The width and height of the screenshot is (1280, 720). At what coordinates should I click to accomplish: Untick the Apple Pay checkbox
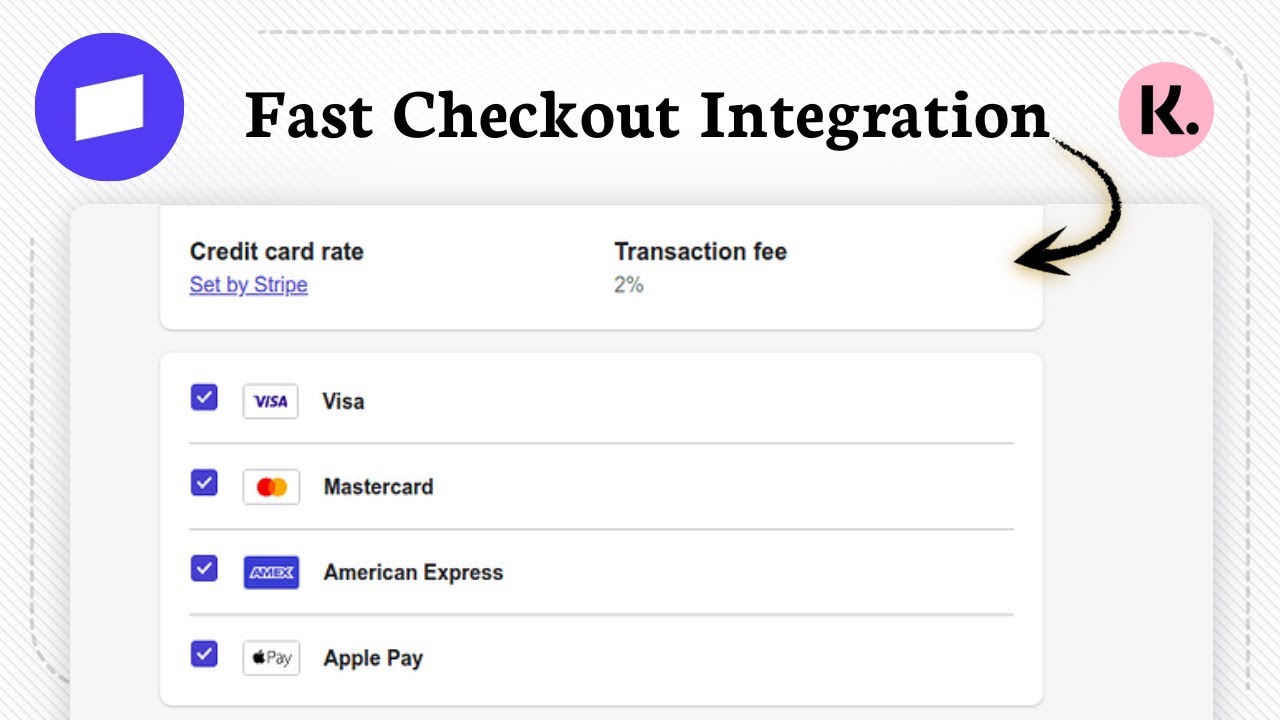coord(204,655)
